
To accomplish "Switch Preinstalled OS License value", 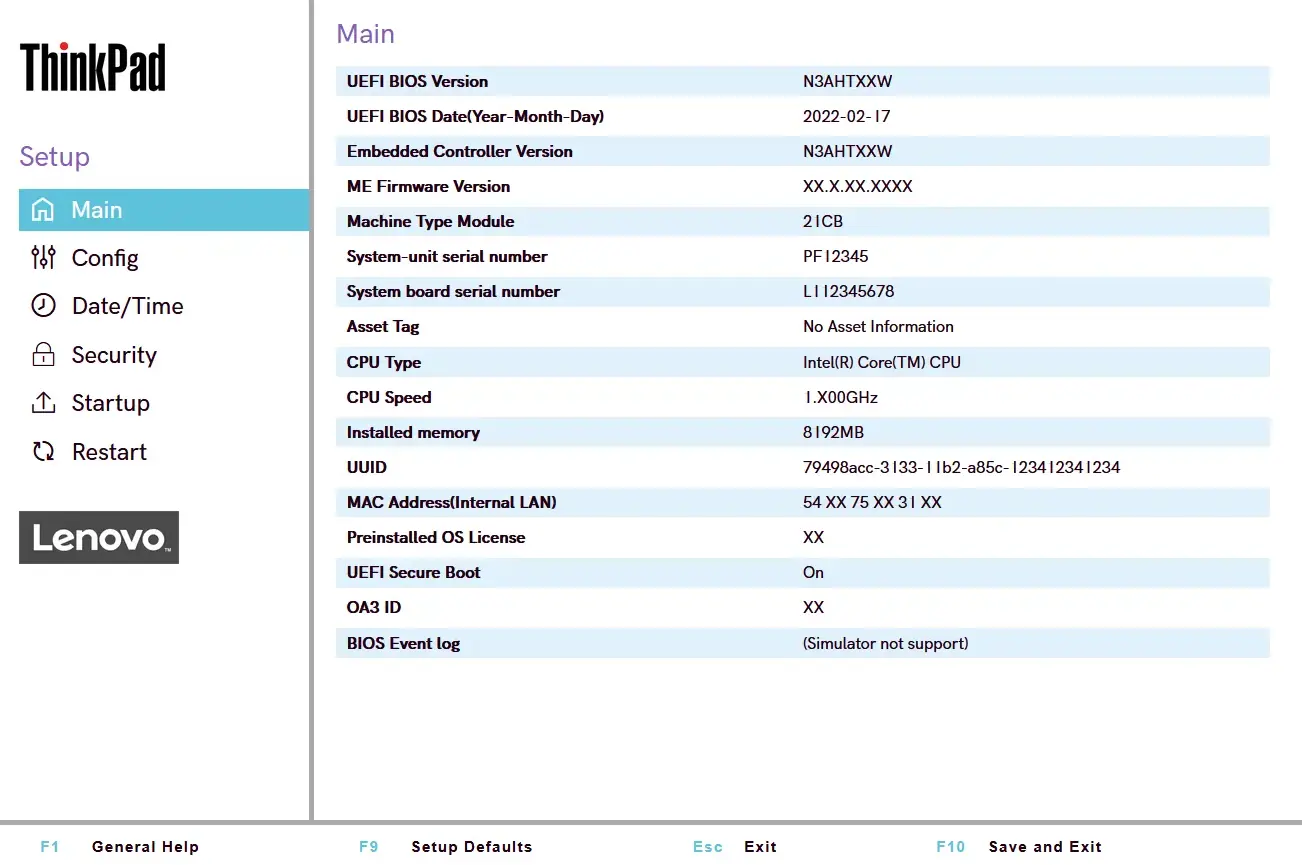I will click(800, 537).
